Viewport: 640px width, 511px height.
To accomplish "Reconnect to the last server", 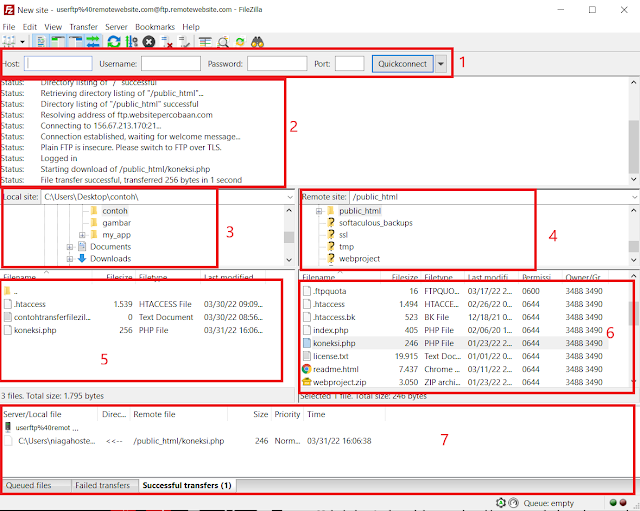I will point(184,42).
